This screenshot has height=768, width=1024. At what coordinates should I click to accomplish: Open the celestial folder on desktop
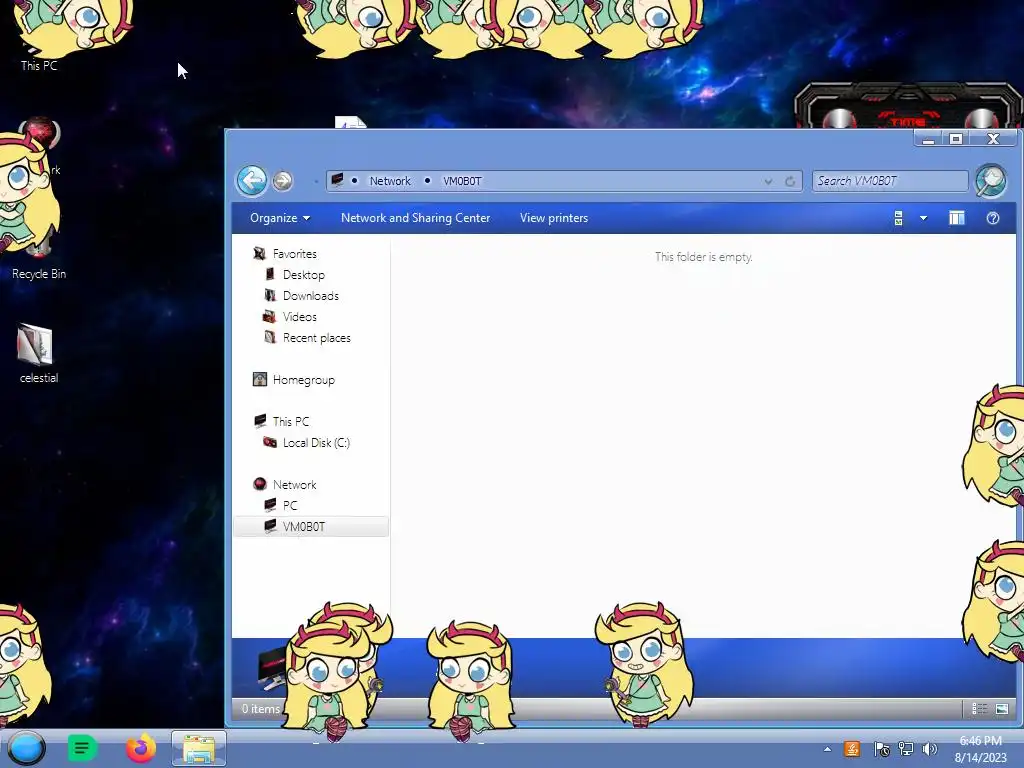38,353
